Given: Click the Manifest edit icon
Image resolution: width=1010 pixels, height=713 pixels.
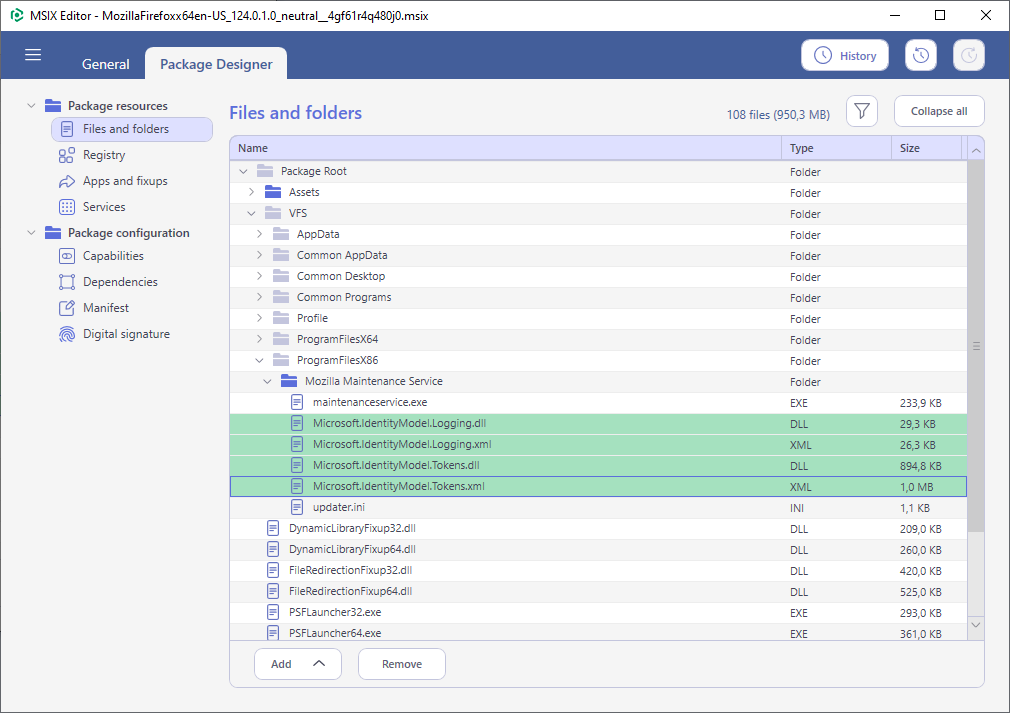Looking at the screenshot, I should click(x=66, y=308).
